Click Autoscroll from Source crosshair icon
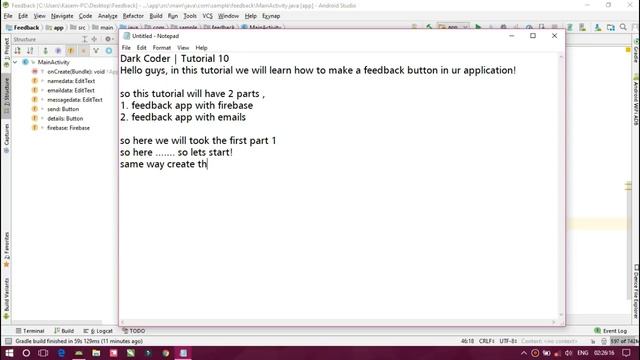640x360 pixels. point(94,39)
